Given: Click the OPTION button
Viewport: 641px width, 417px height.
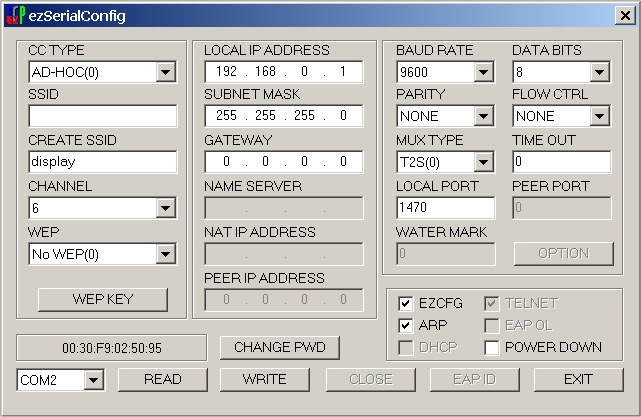Looking at the screenshot, I should pyautogui.click(x=564, y=253).
